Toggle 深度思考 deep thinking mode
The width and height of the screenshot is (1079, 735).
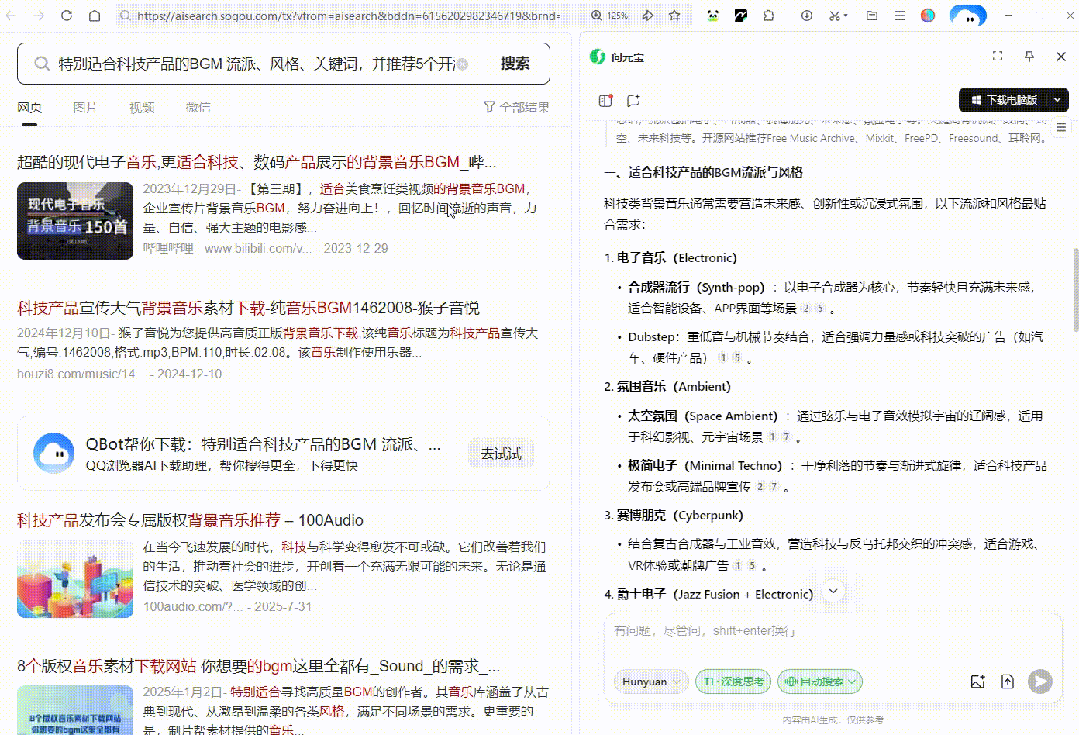click(x=733, y=681)
